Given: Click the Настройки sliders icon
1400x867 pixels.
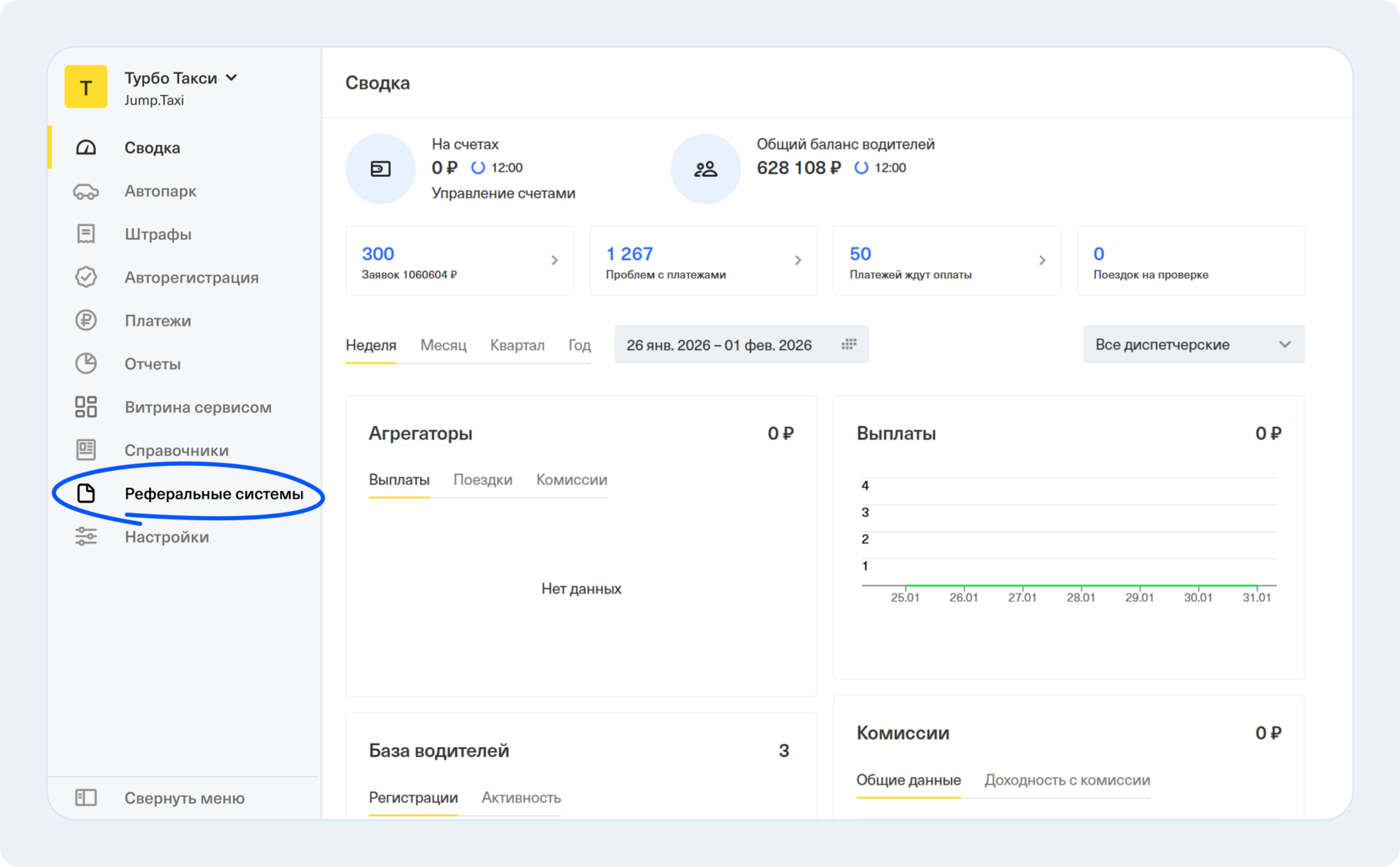Looking at the screenshot, I should [x=86, y=537].
